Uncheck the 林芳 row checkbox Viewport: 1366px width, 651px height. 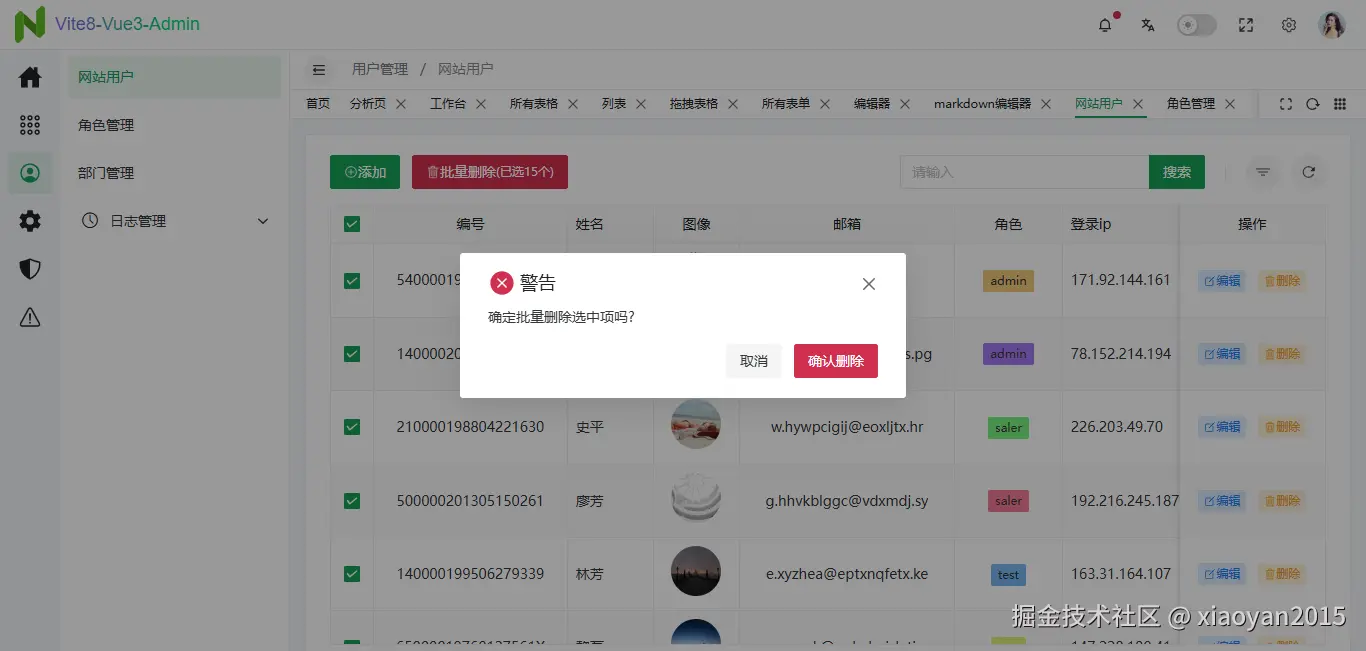tap(352, 574)
